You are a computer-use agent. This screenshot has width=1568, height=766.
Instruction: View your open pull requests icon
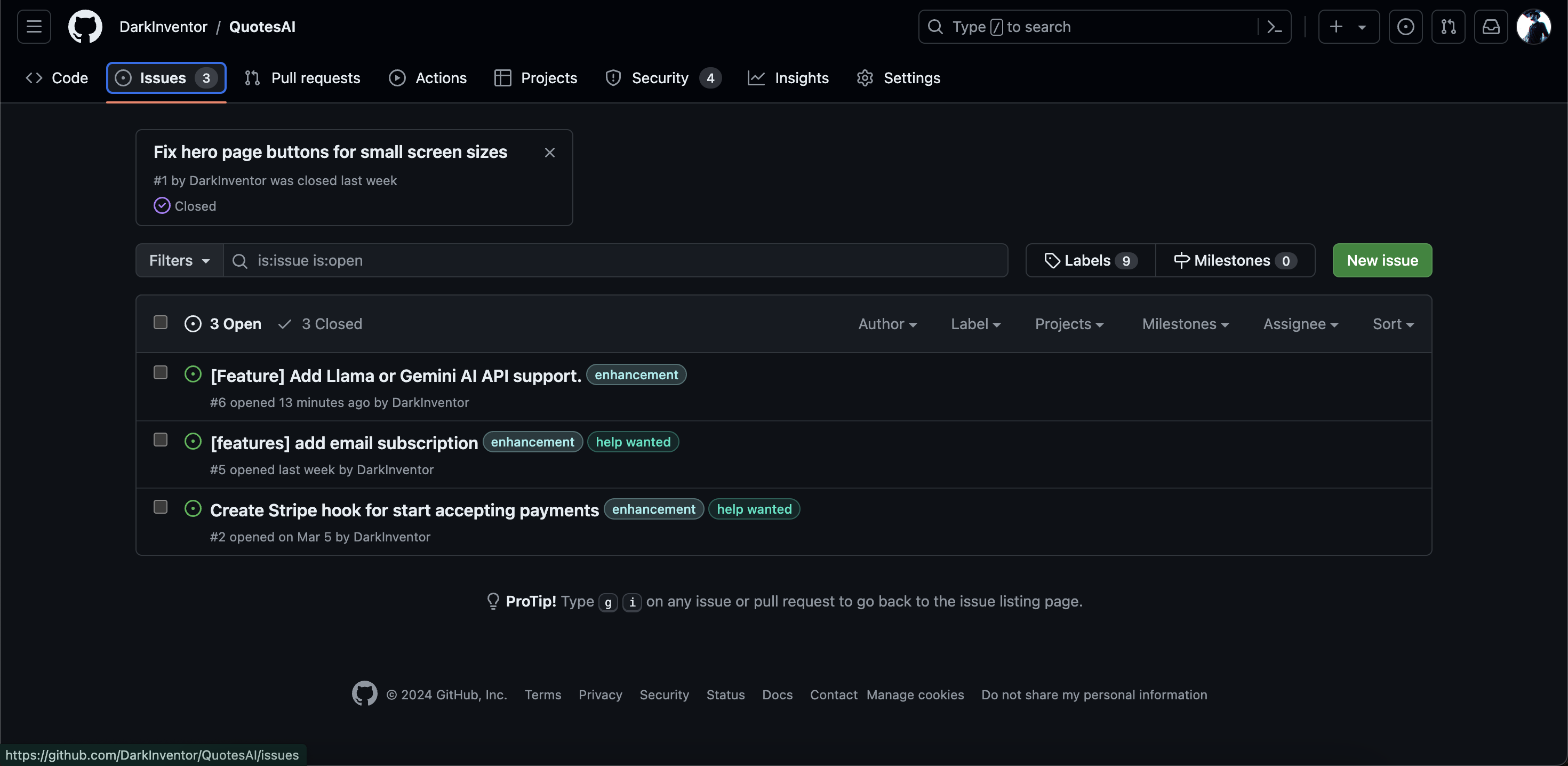[1449, 26]
